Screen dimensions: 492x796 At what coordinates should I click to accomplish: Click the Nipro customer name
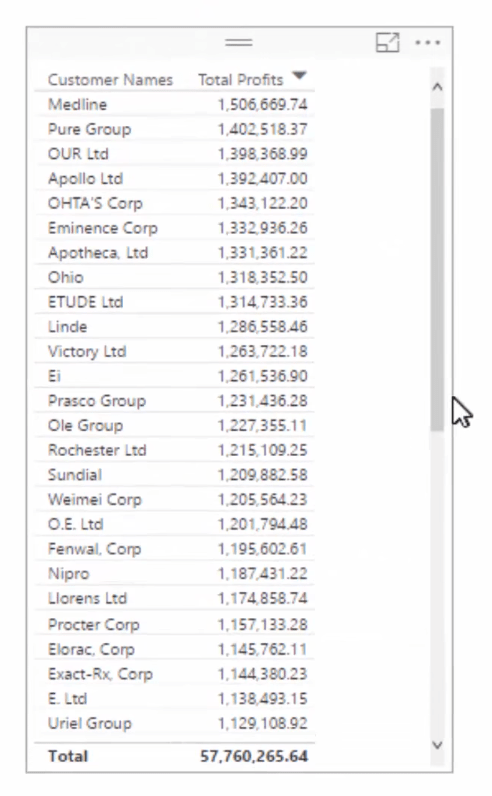[x=69, y=574]
